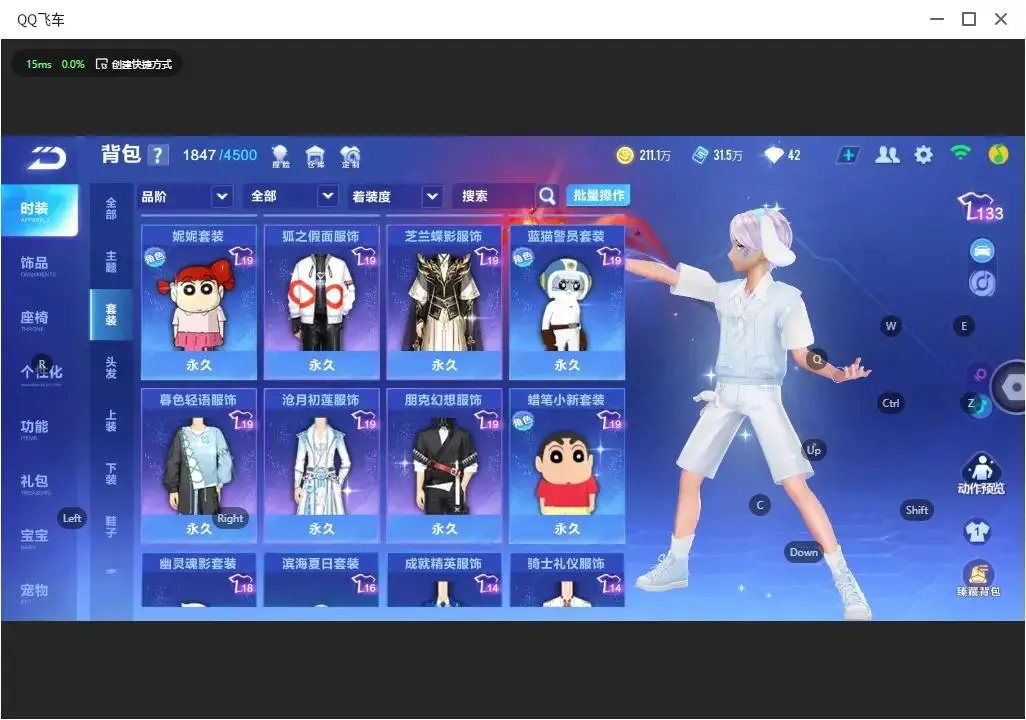Click the blue ticket currency icon
Screen dimensions: 1026x720
click(x=700, y=155)
